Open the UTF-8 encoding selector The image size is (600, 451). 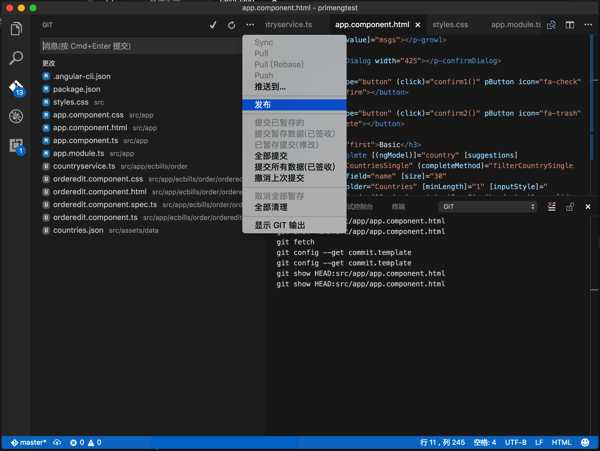(515, 443)
